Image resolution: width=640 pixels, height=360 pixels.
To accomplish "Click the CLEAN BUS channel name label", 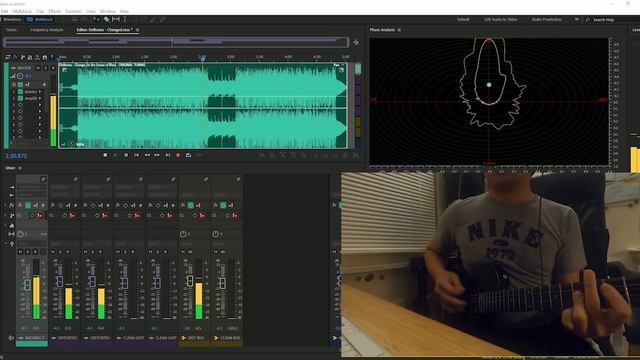I will pyautogui.click(x=230, y=338).
